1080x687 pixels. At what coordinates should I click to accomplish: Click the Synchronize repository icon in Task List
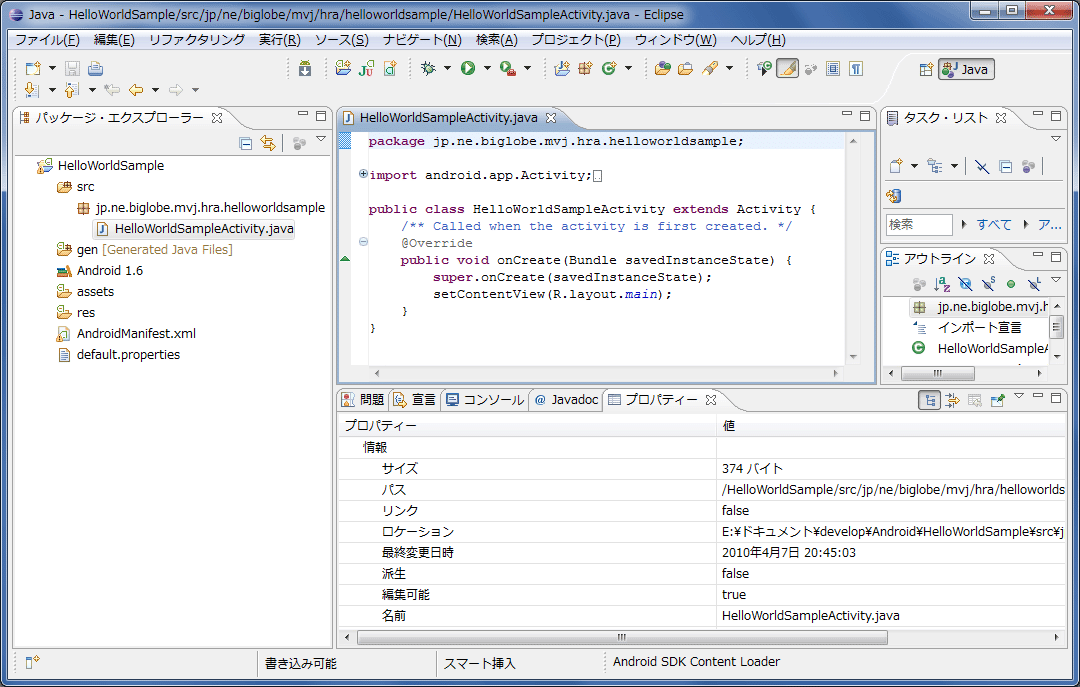pos(893,196)
